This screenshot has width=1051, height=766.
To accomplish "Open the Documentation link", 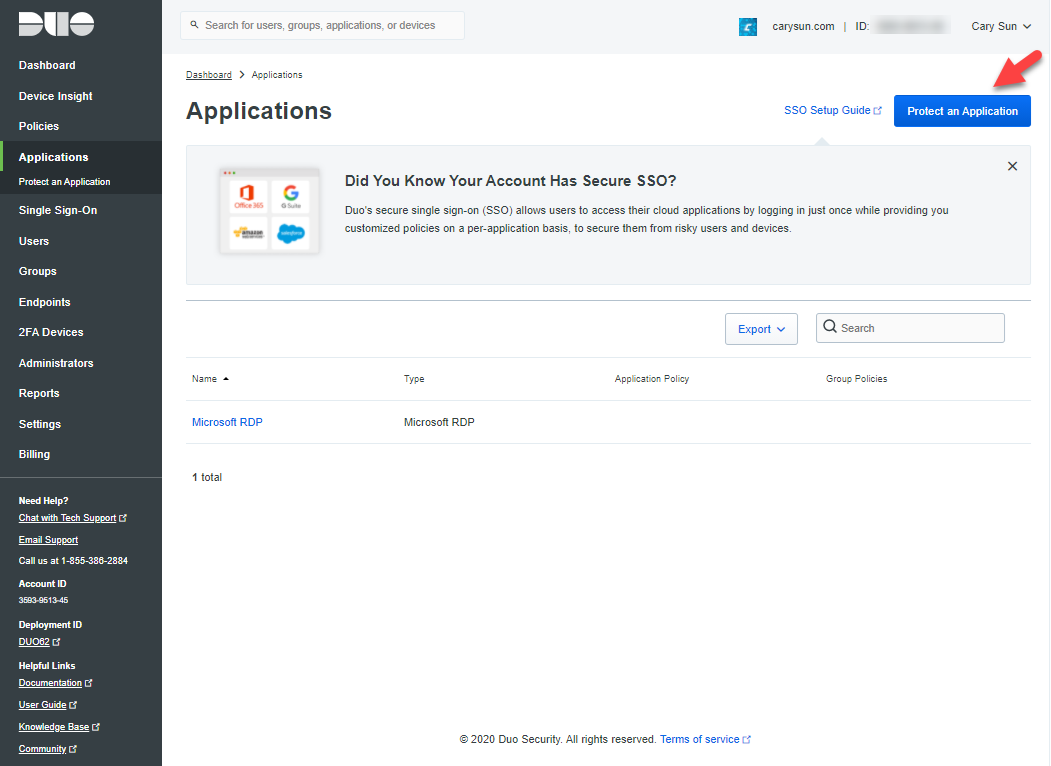I will pyautogui.click(x=55, y=683).
